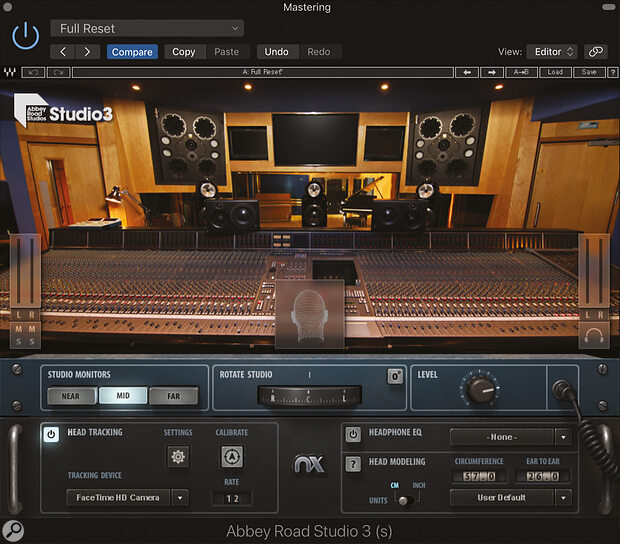Viewport: 620px width, 544px height.
Task: Click the Abbey Road Studio3 logo
Action: 63,112
